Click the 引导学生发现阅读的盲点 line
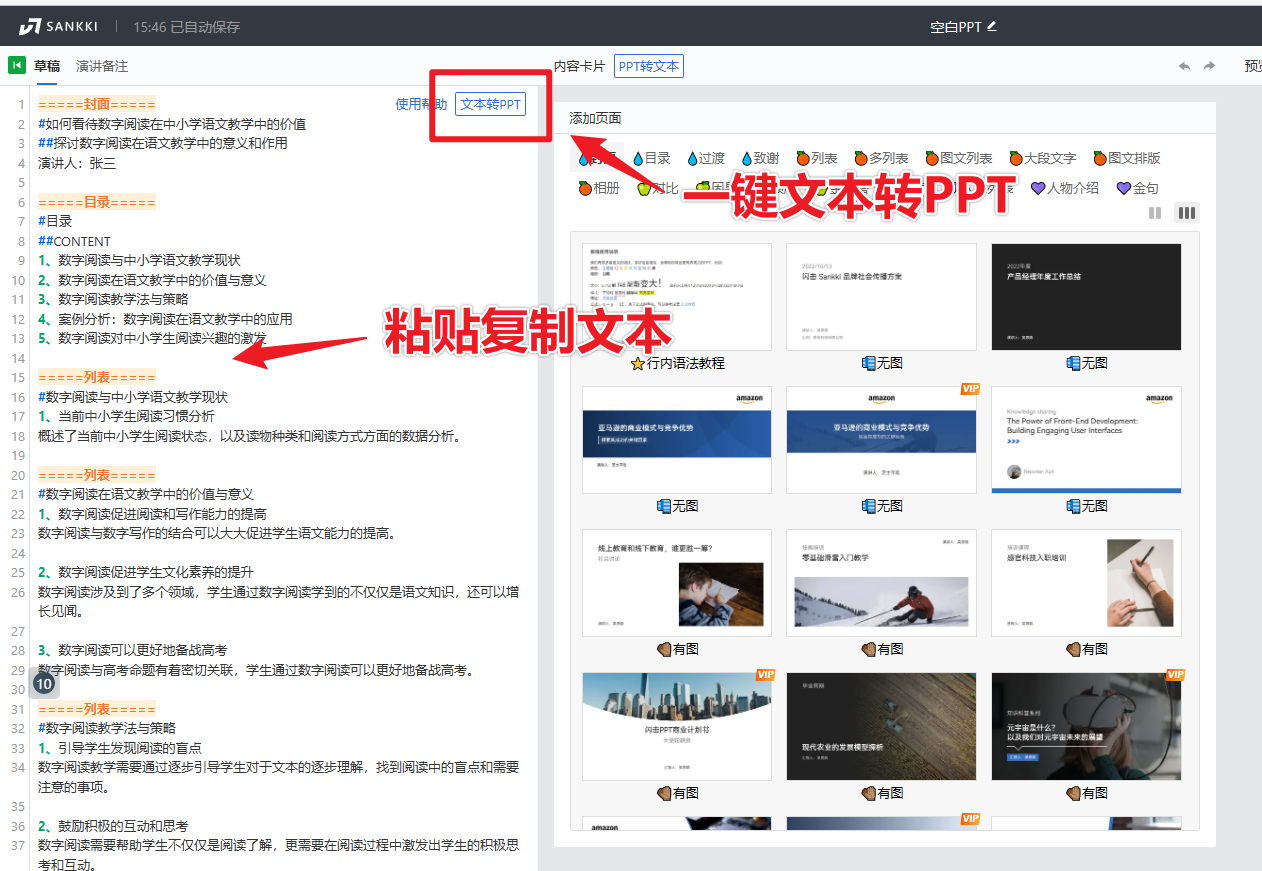Screen dimensions: 1262x871 click(120, 748)
